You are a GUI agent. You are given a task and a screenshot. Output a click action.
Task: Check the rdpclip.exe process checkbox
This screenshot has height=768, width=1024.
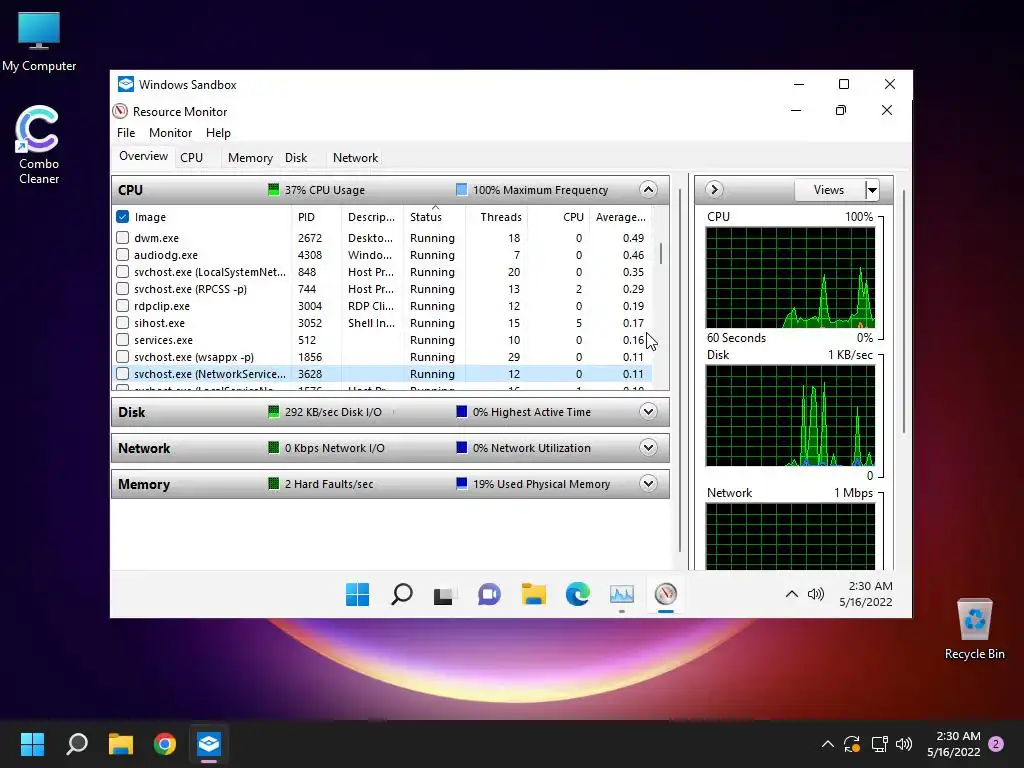pos(122,306)
